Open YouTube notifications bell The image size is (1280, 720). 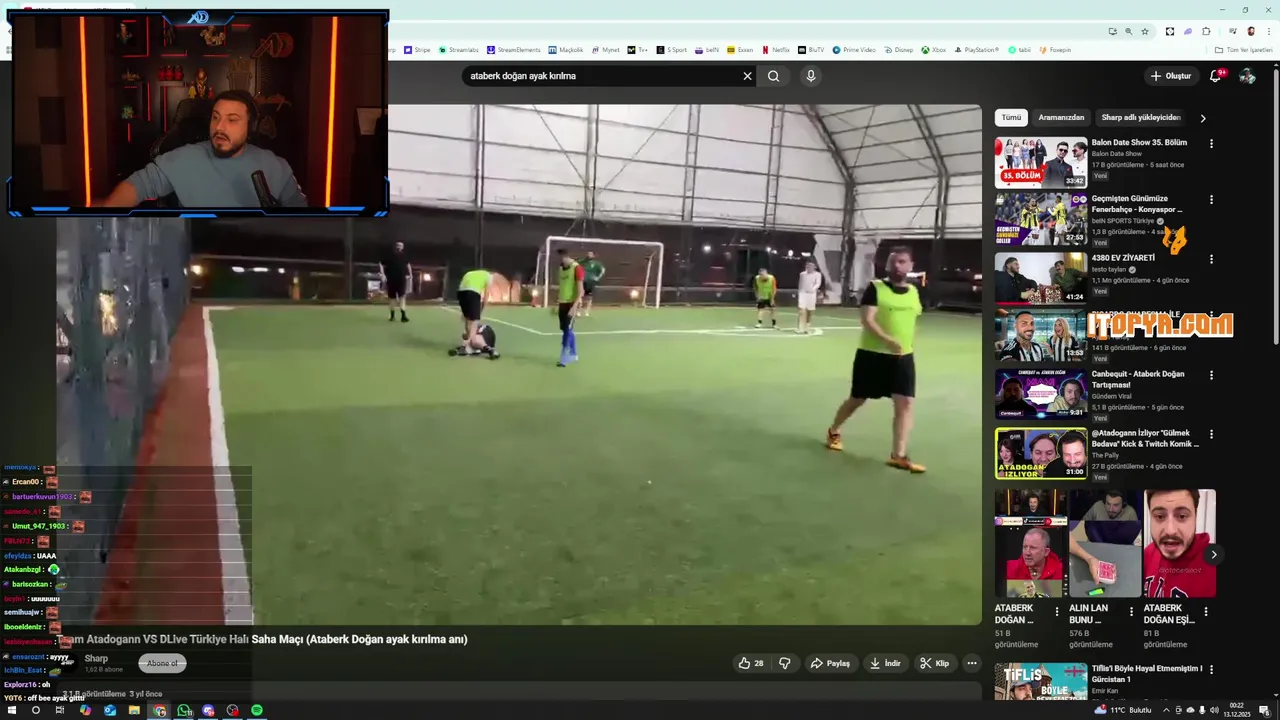pos(1216,76)
